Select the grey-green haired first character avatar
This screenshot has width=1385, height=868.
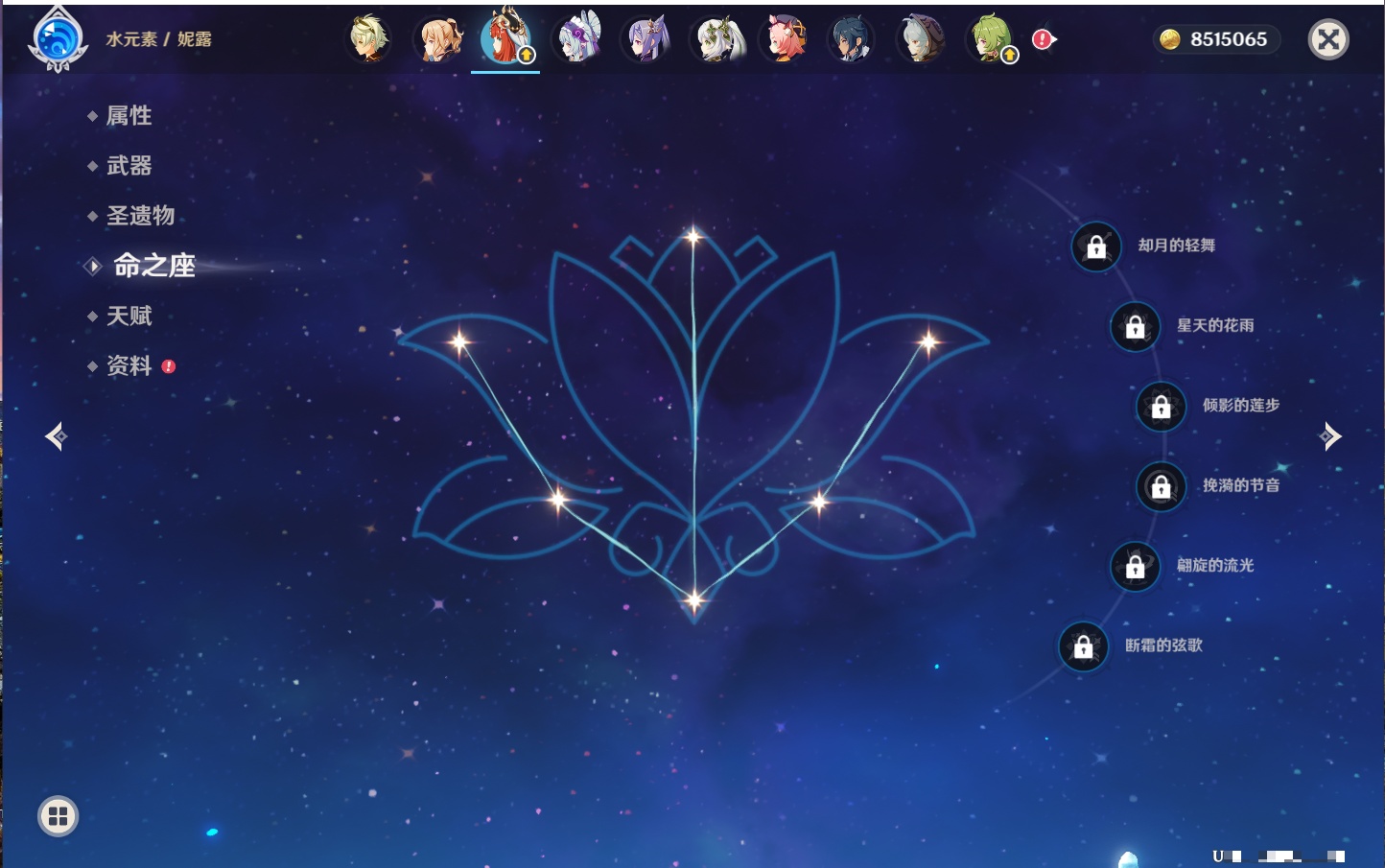pos(368,39)
